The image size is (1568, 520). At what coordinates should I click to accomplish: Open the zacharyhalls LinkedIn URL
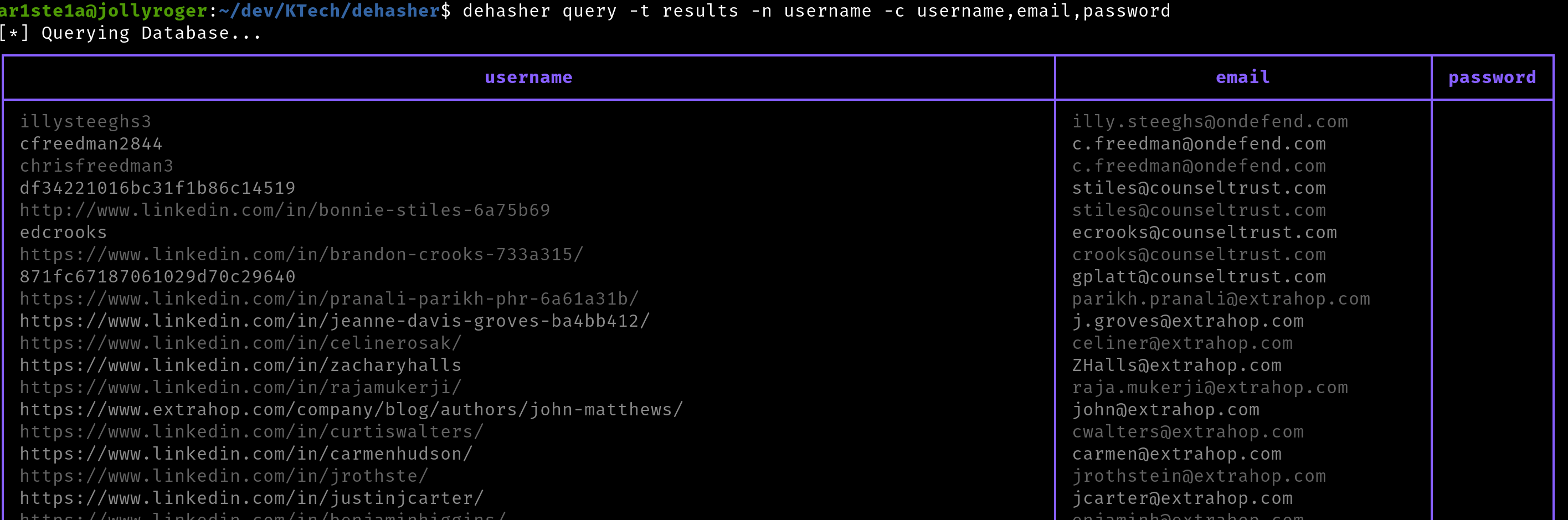[x=241, y=365]
